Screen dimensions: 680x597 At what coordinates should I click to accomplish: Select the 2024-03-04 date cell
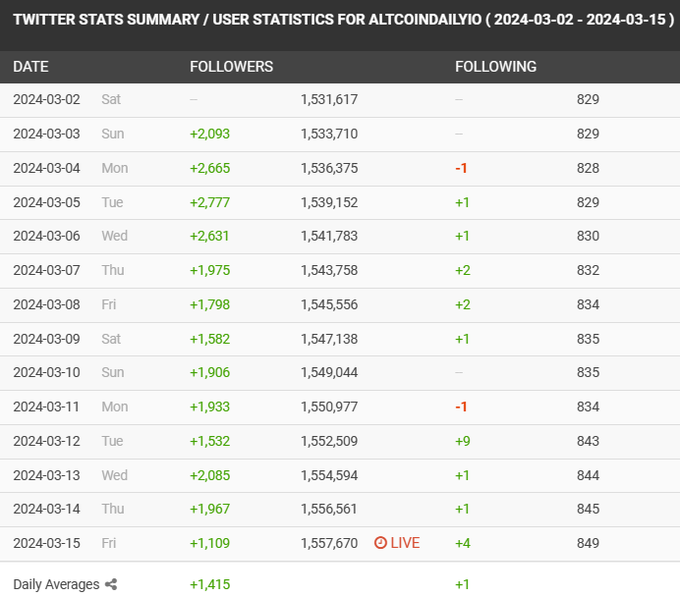(x=46, y=168)
